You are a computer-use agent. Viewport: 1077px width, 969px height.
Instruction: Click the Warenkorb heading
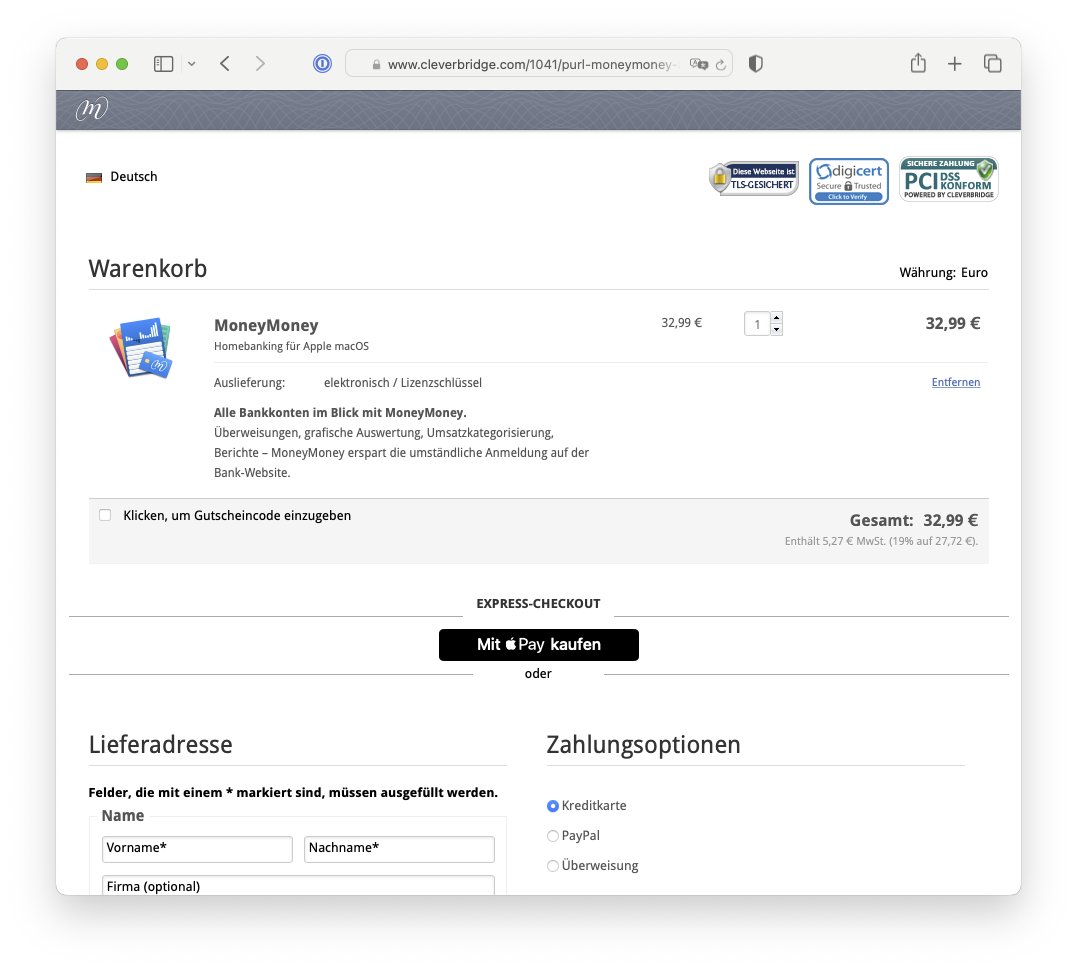point(148,269)
